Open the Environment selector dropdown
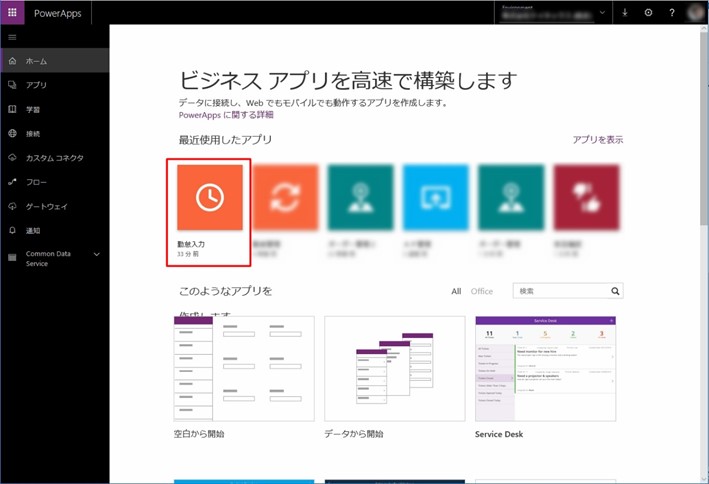The width and height of the screenshot is (709, 484). click(553, 13)
